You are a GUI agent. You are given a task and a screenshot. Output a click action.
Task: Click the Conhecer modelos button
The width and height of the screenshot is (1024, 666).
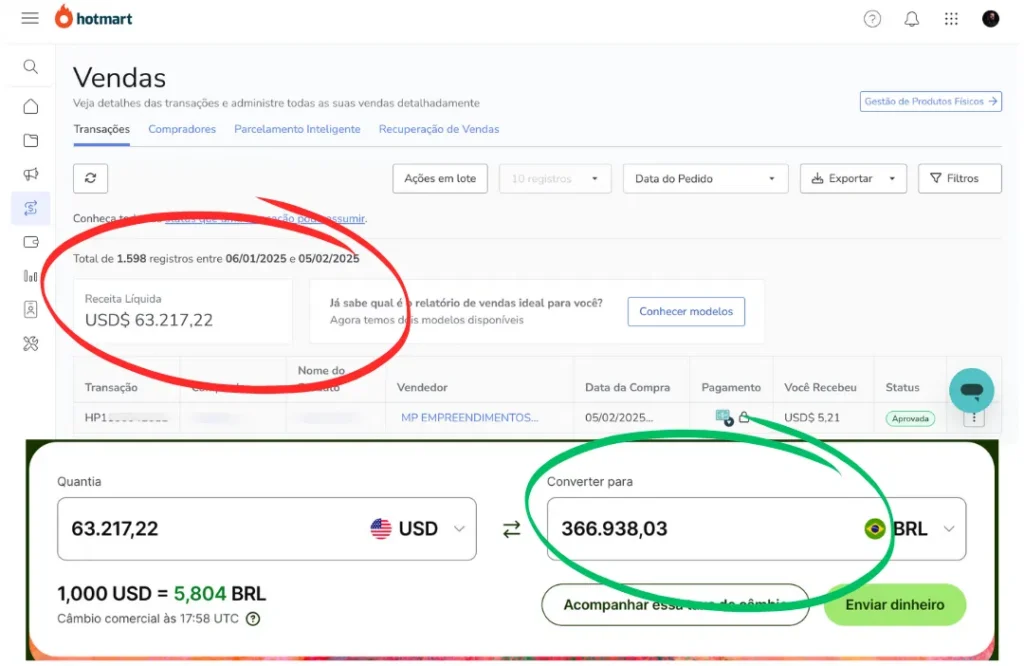point(686,311)
